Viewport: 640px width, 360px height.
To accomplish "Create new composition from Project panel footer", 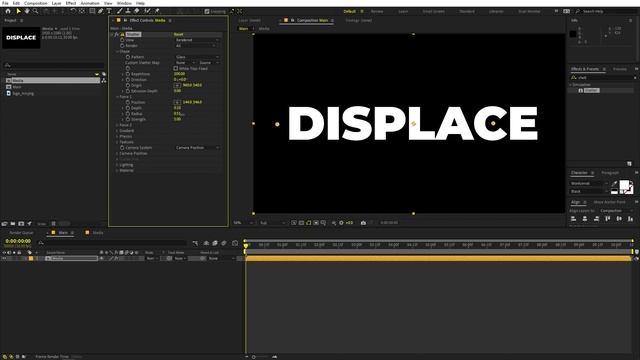I will pos(21,224).
